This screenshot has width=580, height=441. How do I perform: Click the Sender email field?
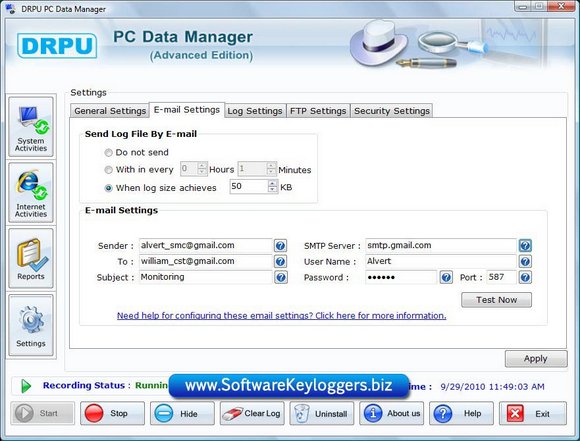click(x=206, y=246)
